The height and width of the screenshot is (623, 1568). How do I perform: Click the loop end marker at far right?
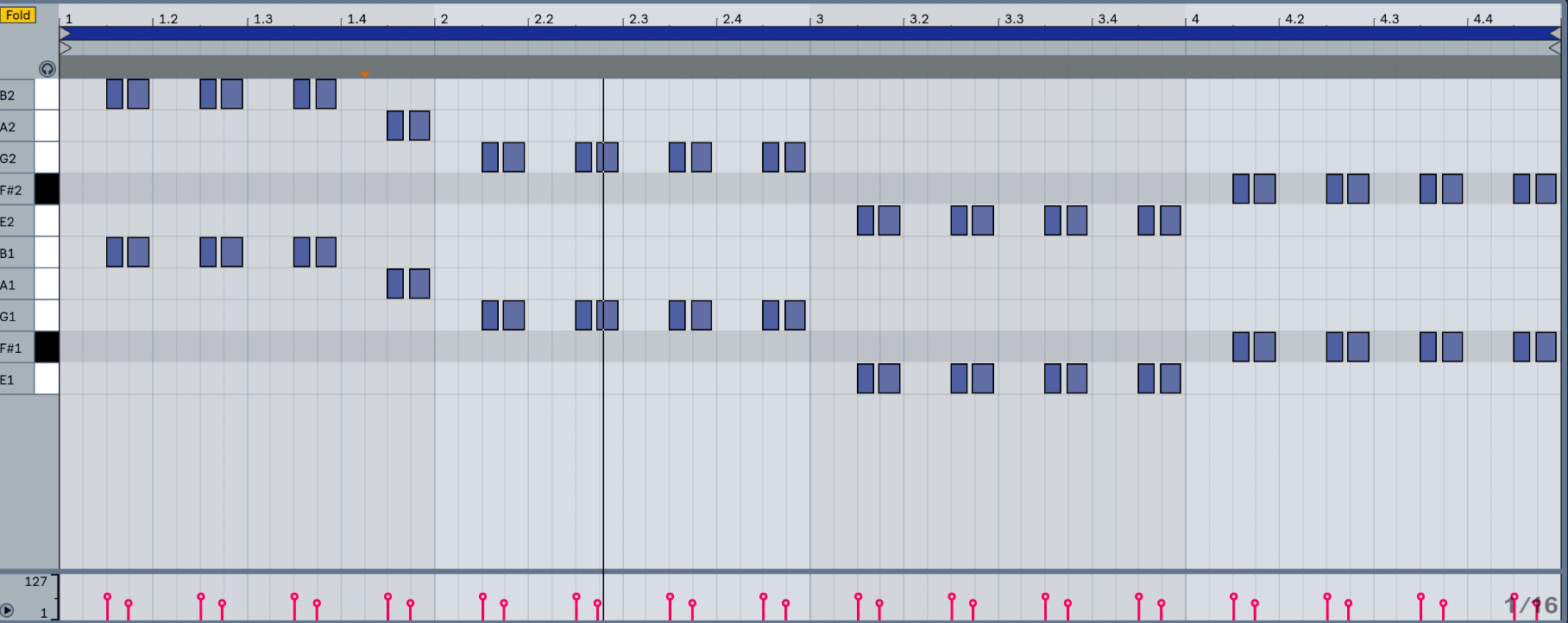[x=1555, y=33]
